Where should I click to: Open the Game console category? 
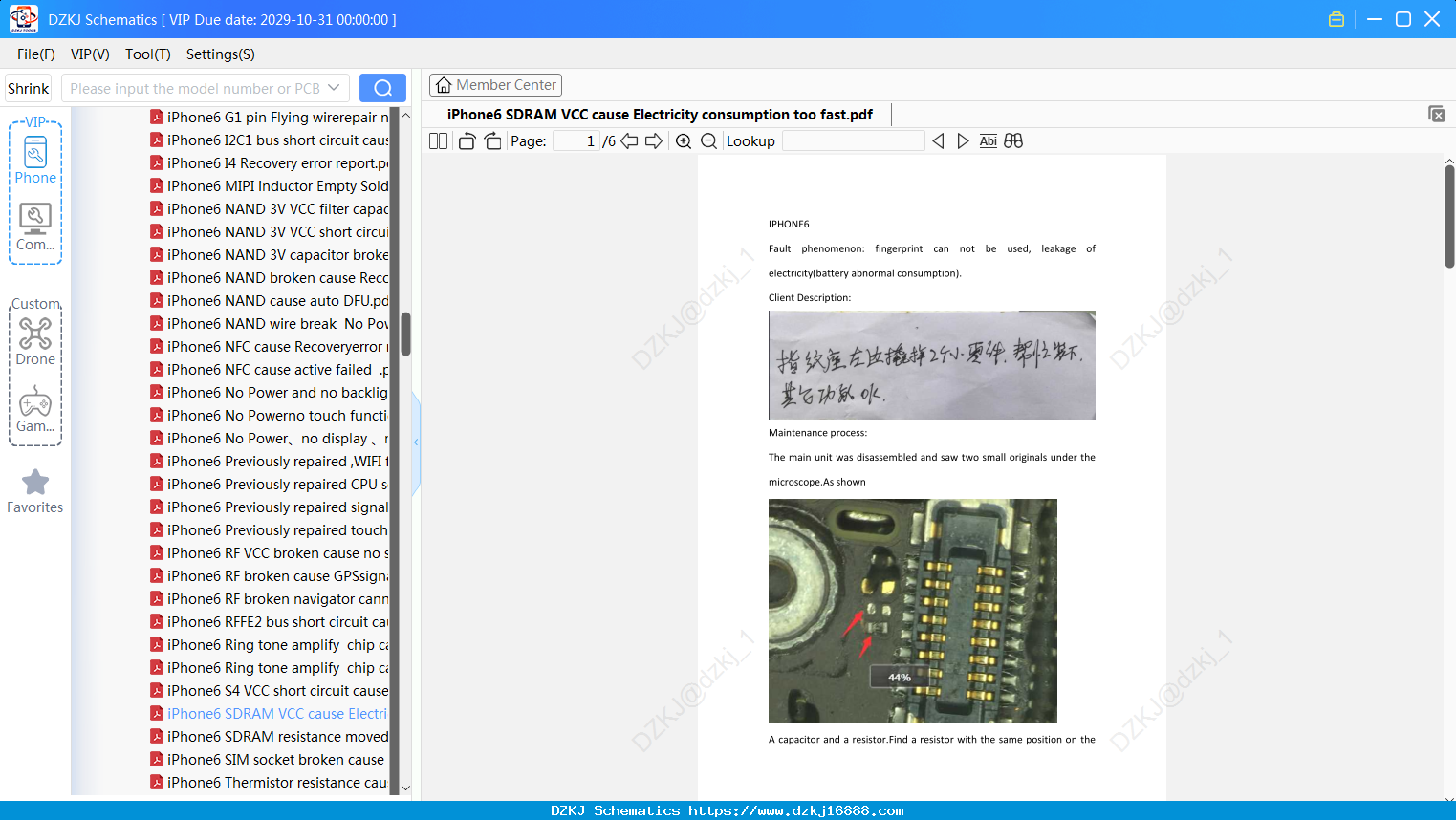(x=35, y=409)
